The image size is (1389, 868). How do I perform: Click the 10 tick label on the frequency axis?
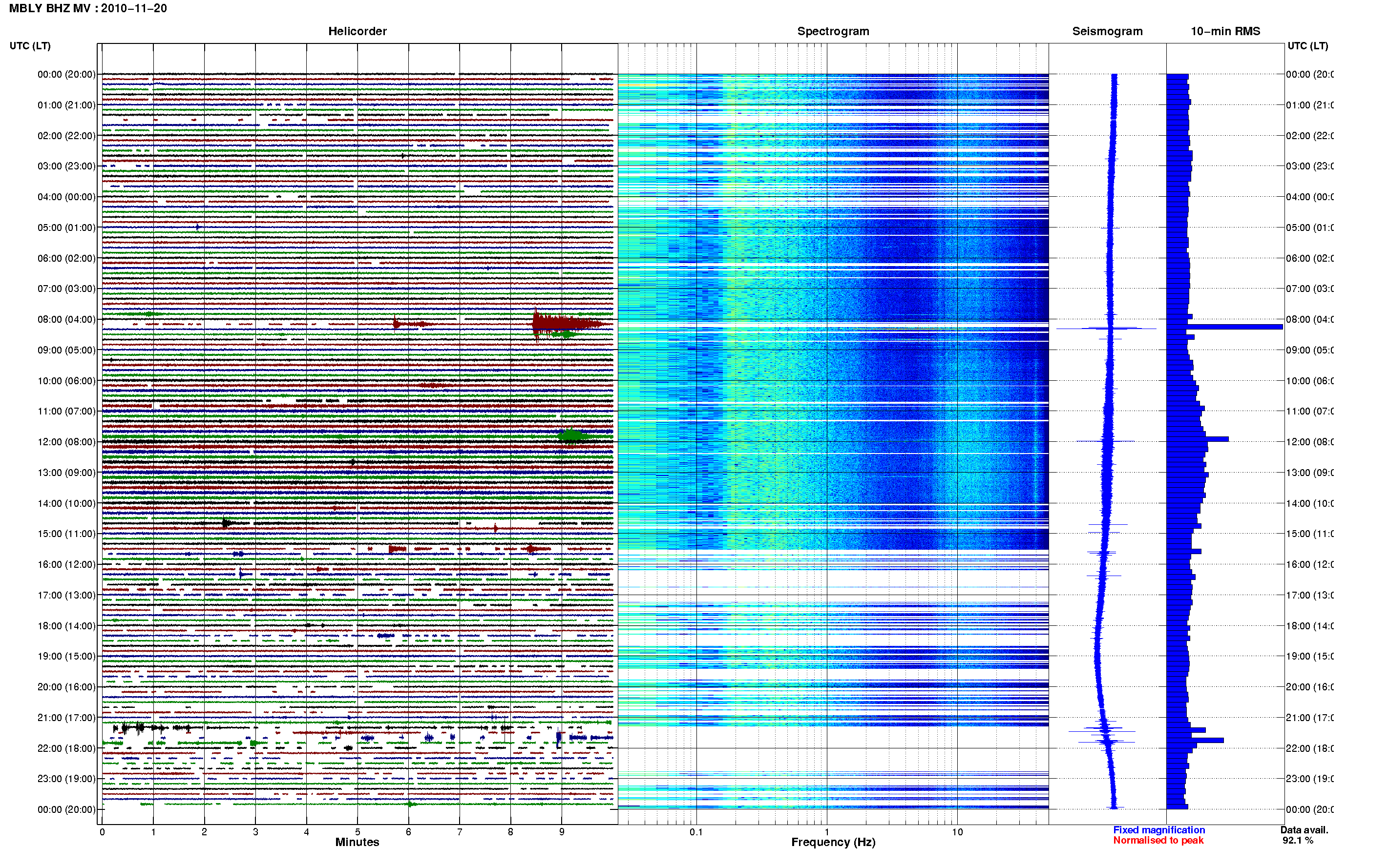click(957, 832)
